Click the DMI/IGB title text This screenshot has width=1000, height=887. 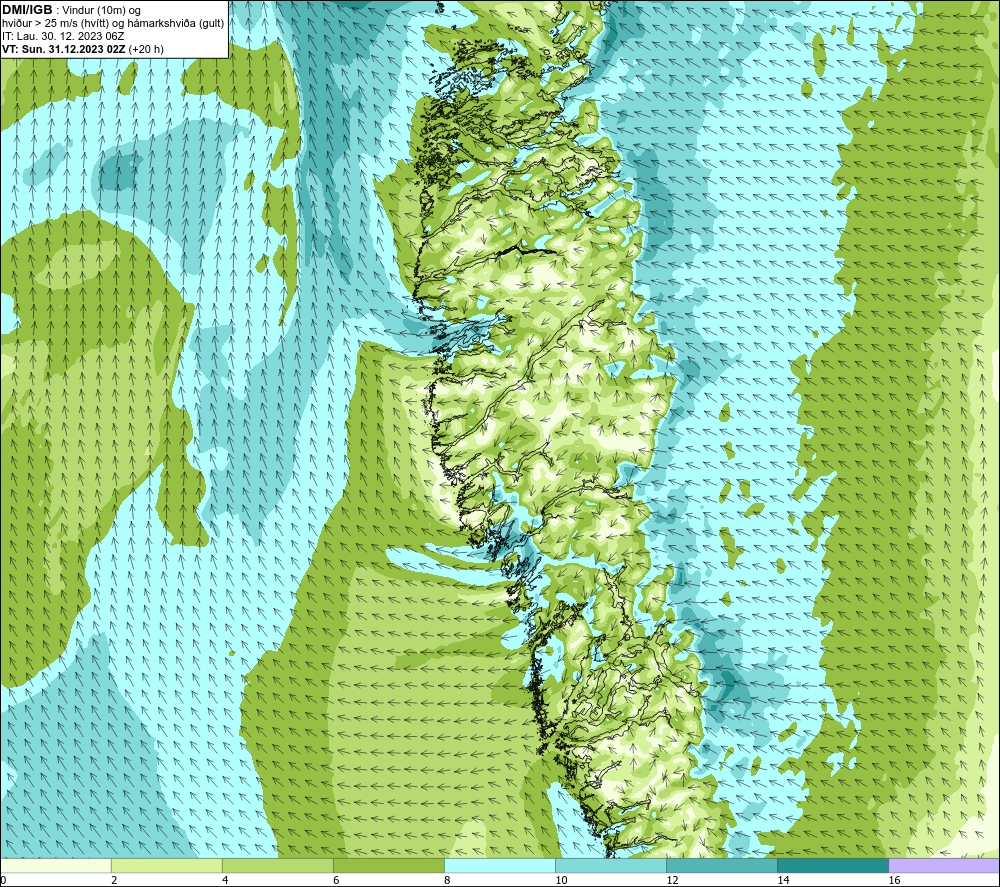(x=27, y=10)
